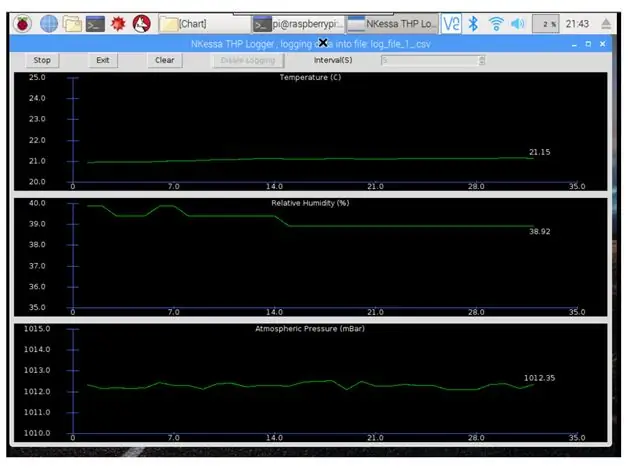Click the 1012.35 pressure reading
The image size is (628, 469).
pyautogui.click(x=539, y=378)
